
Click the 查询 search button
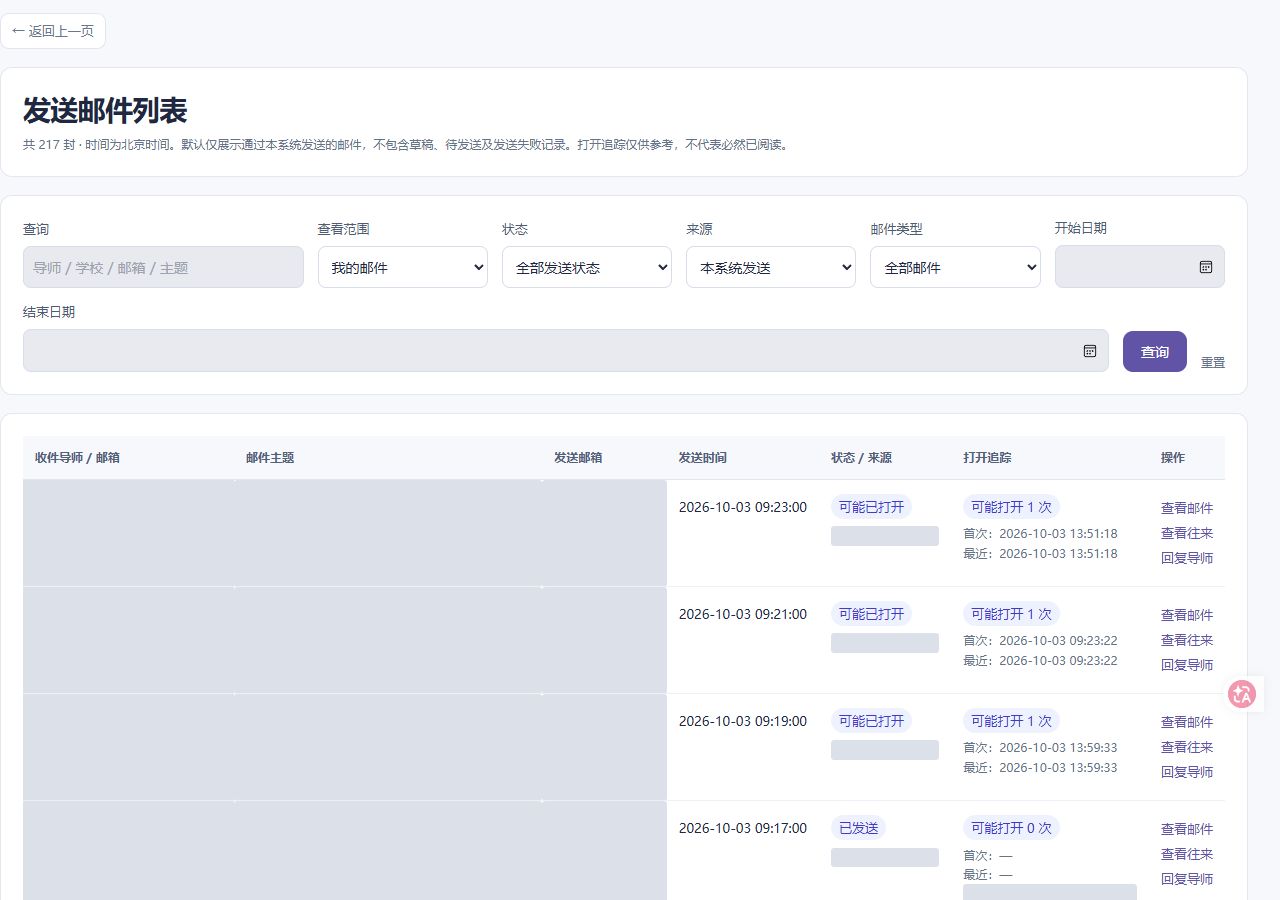click(x=1155, y=351)
